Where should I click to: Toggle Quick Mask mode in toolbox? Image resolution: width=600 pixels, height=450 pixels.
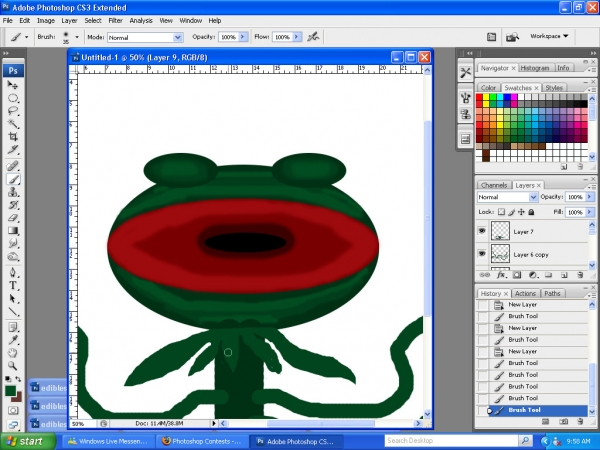point(13,411)
